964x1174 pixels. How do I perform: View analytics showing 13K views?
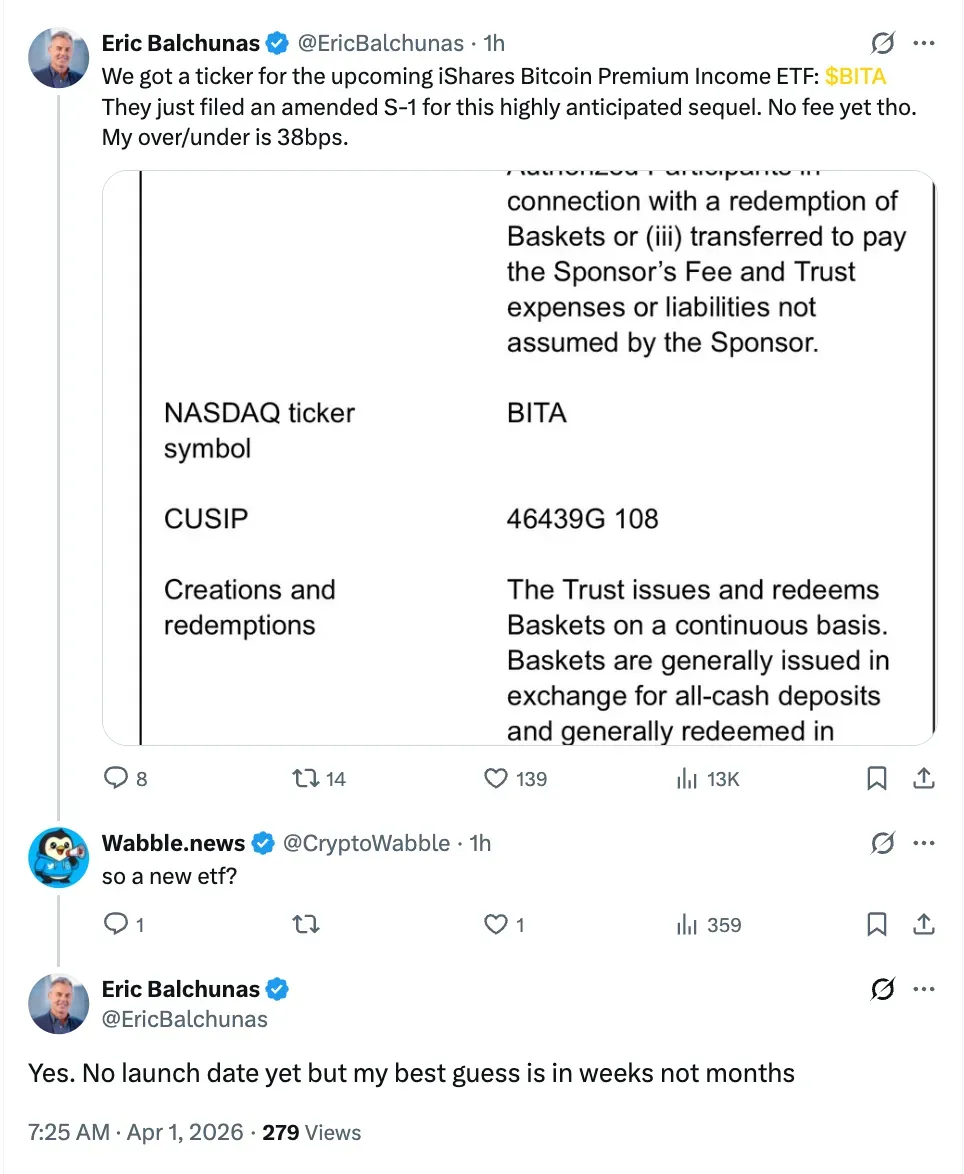pyautogui.click(x=687, y=778)
